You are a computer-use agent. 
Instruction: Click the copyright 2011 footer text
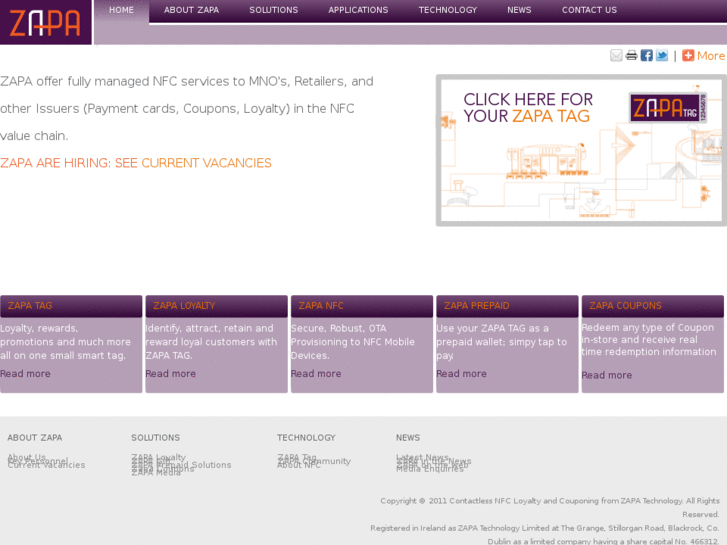(550, 507)
